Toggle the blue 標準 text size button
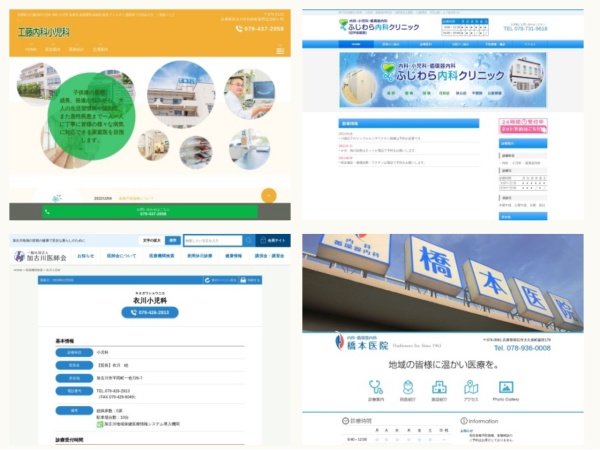The image size is (600, 450). (173, 240)
